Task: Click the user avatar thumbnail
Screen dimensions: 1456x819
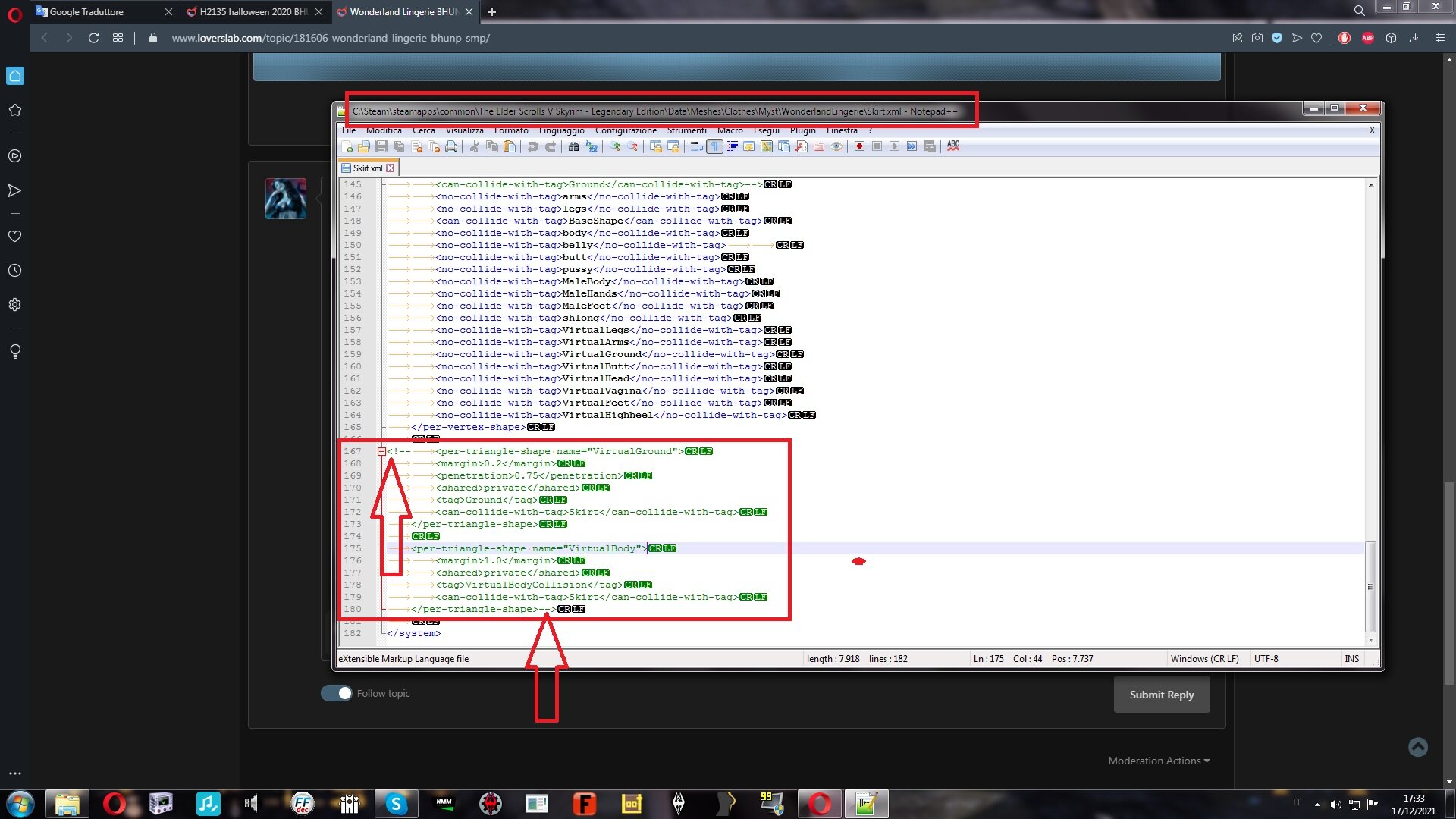Action: pos(286,199)
